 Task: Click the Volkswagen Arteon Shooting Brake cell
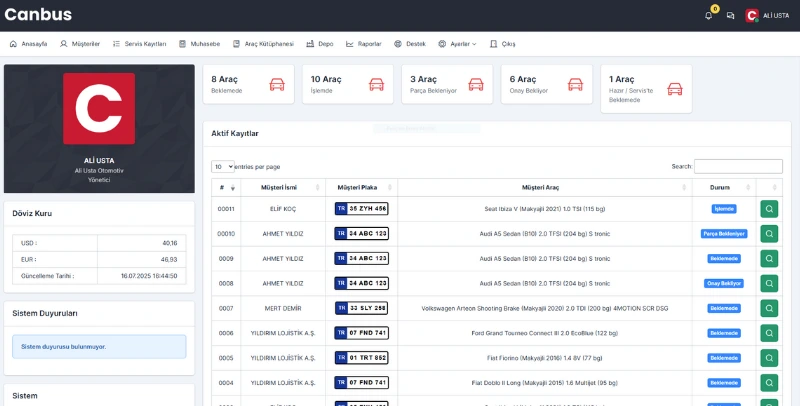545,308
